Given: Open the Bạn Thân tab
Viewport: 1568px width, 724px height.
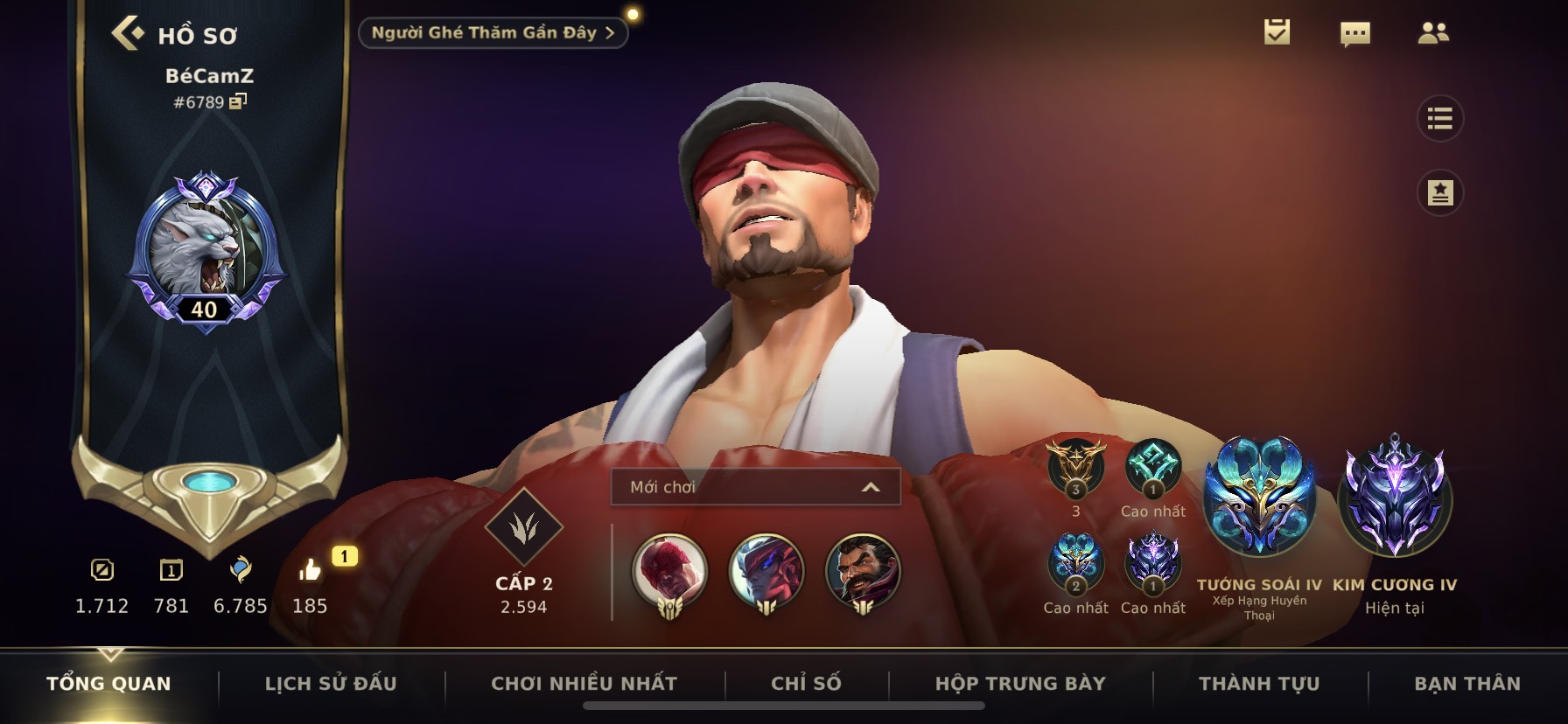Looking at the screenshot, I should pyautogui.click(x=1467, y=684).
